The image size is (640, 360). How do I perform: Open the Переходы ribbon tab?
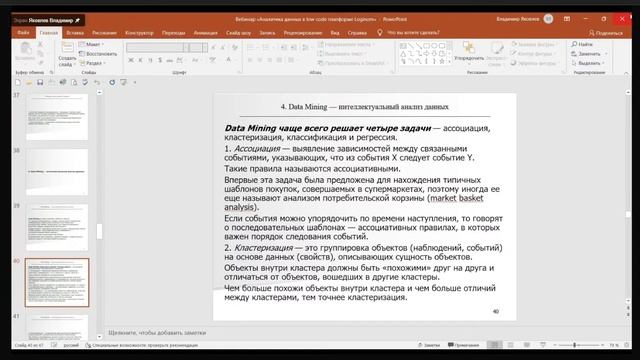tap(173, 33)
